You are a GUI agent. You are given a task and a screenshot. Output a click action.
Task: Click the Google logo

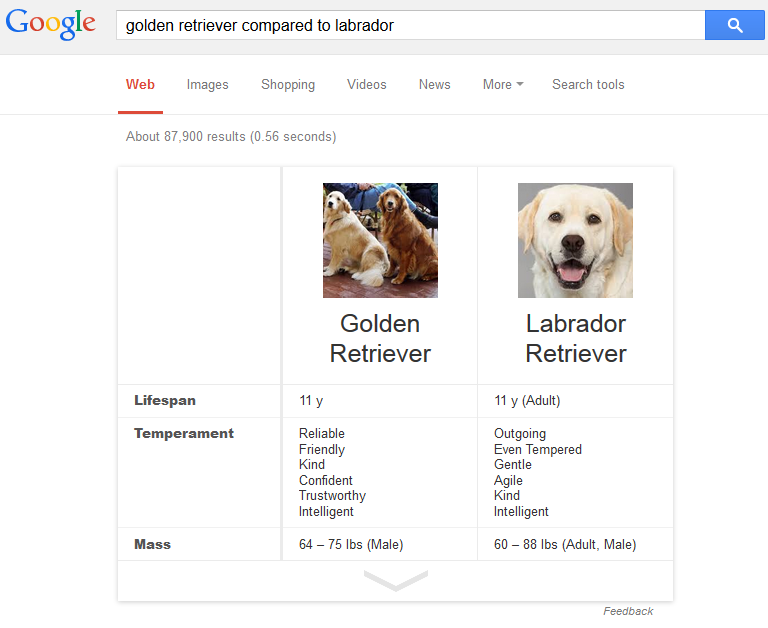[51, 25]
